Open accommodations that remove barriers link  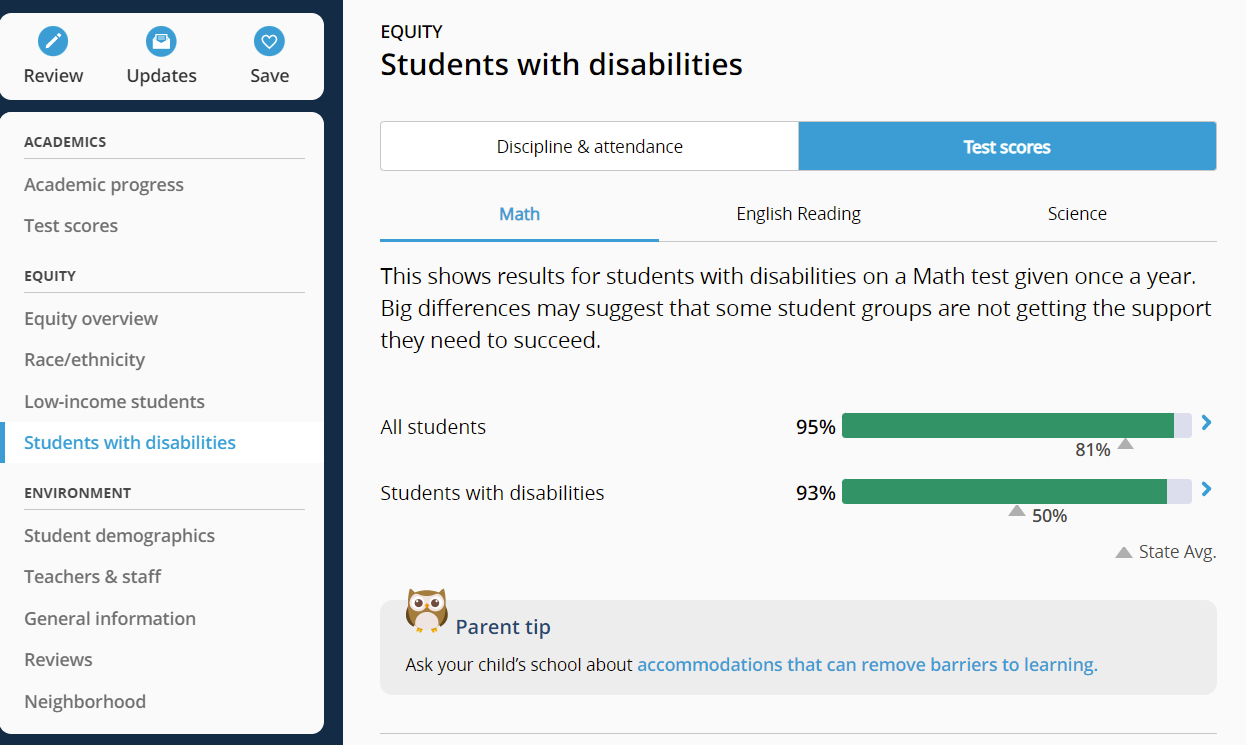(867, 665)
